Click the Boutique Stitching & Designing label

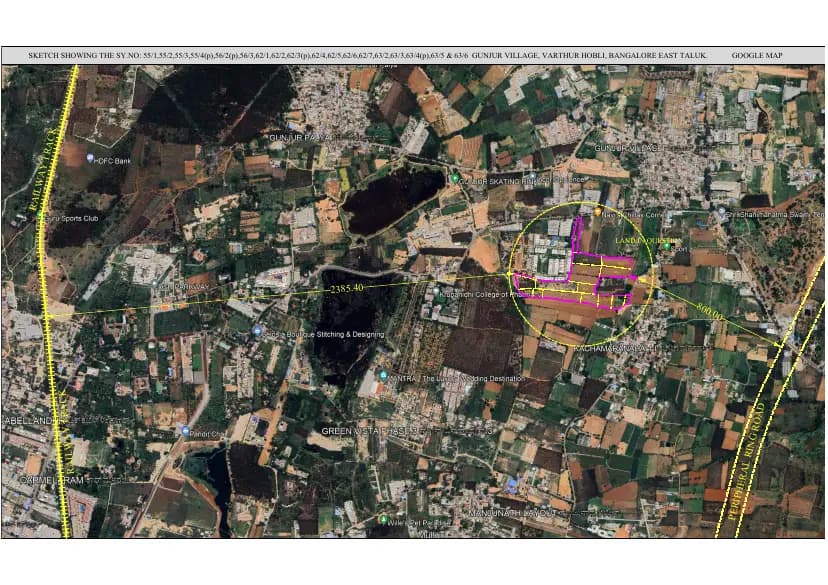point(324,334)
